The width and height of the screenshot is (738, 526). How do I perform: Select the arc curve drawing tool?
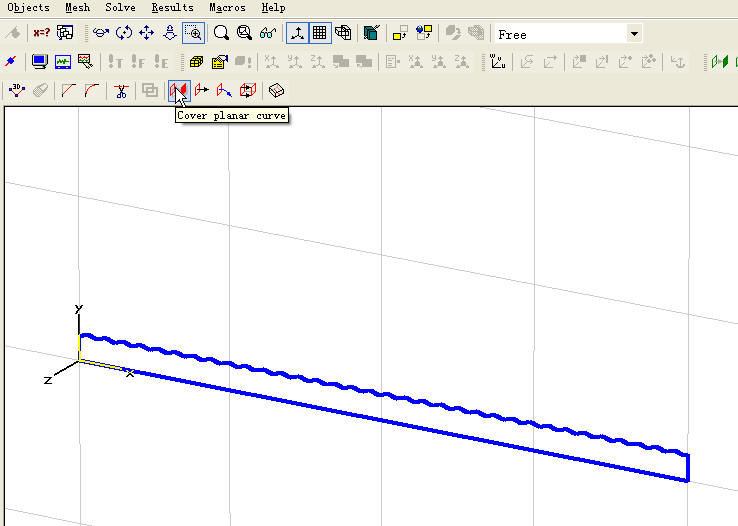[92, 90]
